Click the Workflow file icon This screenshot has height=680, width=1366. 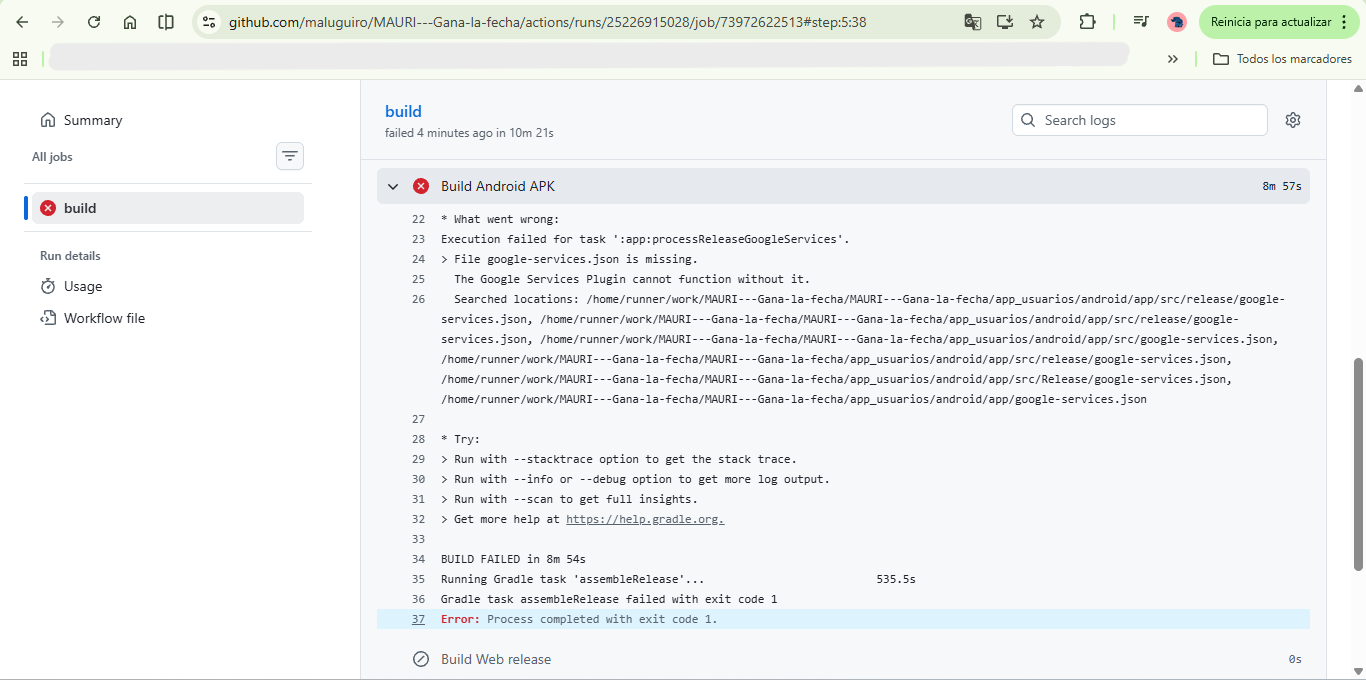[x=48, y=318]
